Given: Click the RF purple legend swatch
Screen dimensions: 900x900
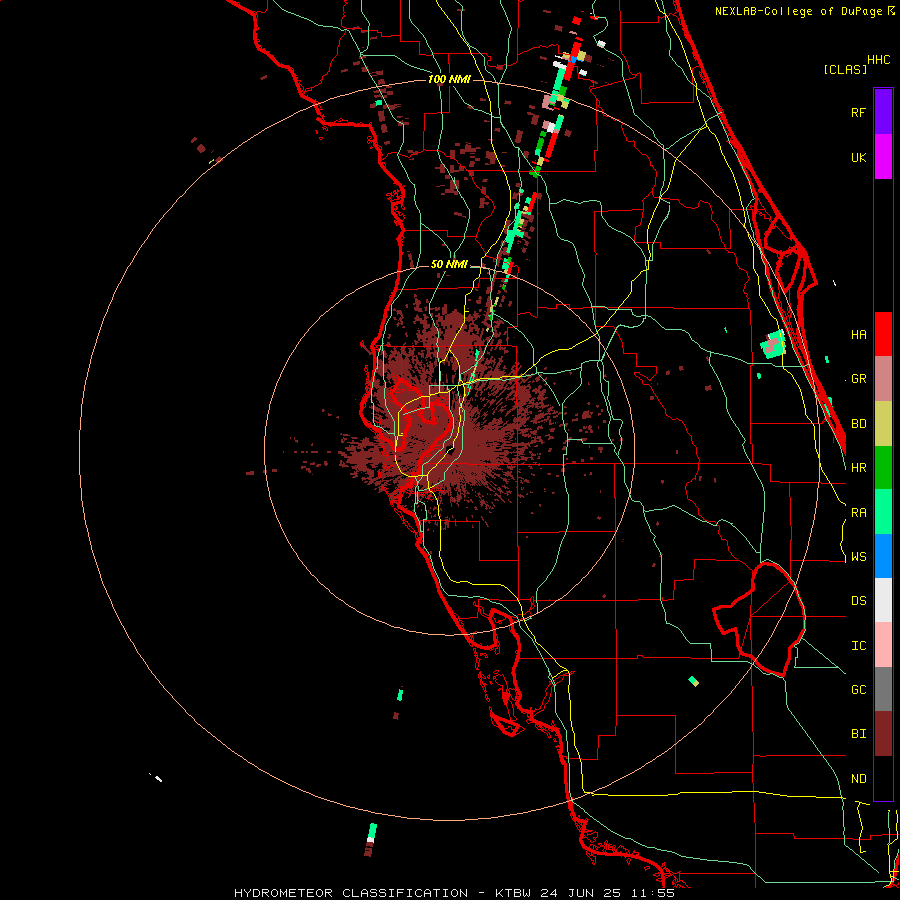Looking at the screenshot, I should point(883,111).
